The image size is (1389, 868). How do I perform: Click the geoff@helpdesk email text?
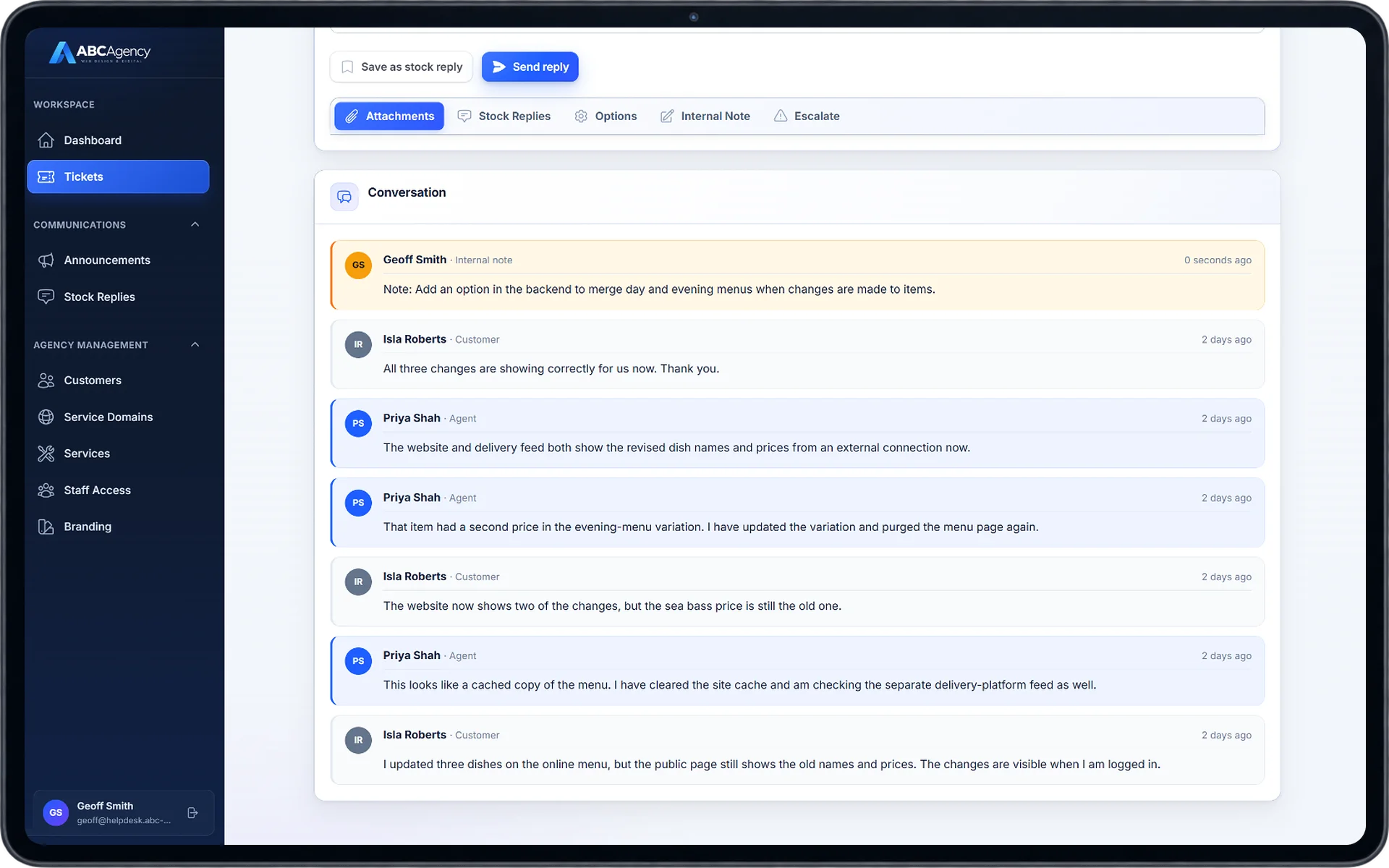click(124, 820)
